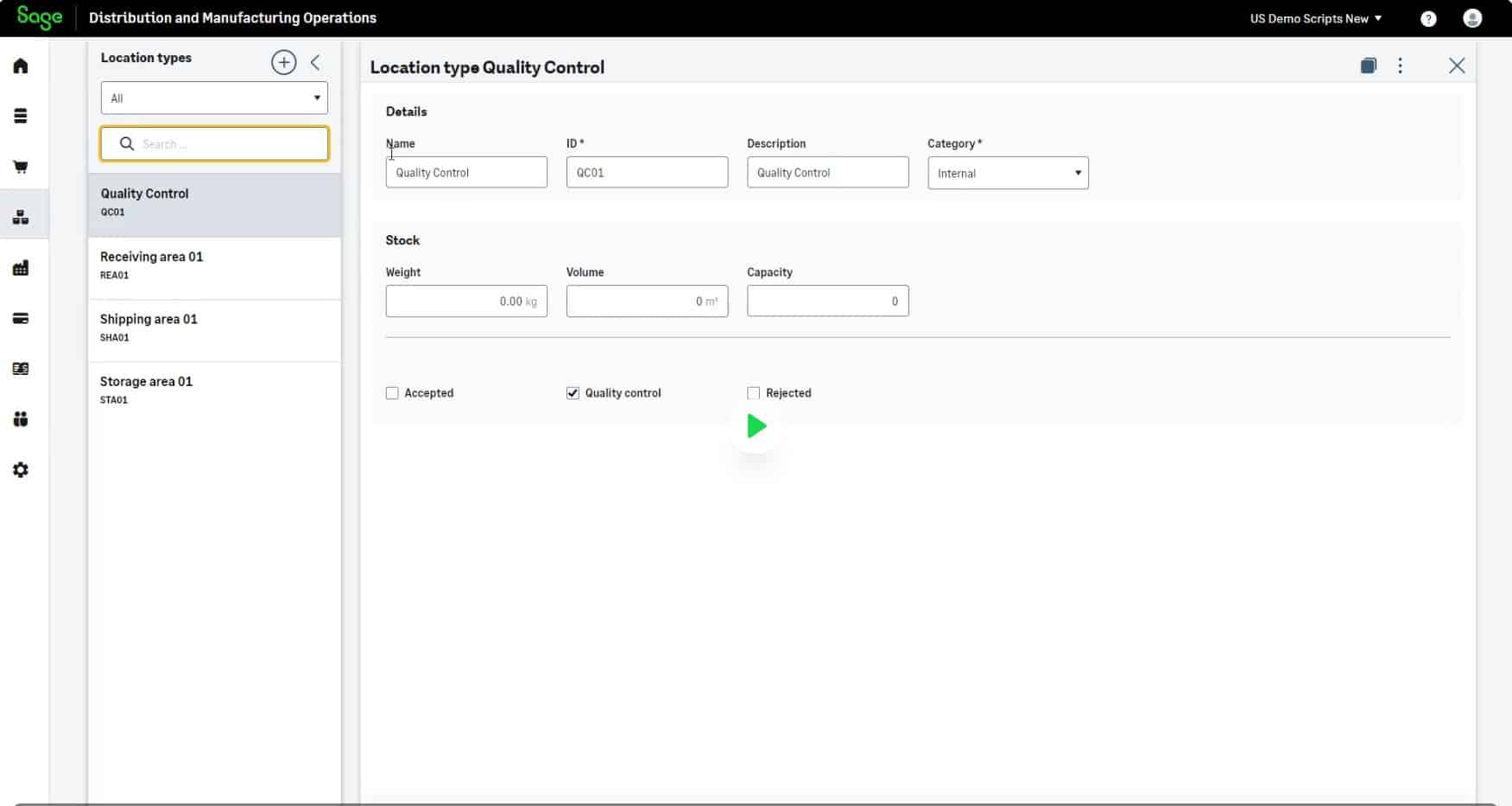
Task: Click the Volume input field
Action: click(647, 301)
